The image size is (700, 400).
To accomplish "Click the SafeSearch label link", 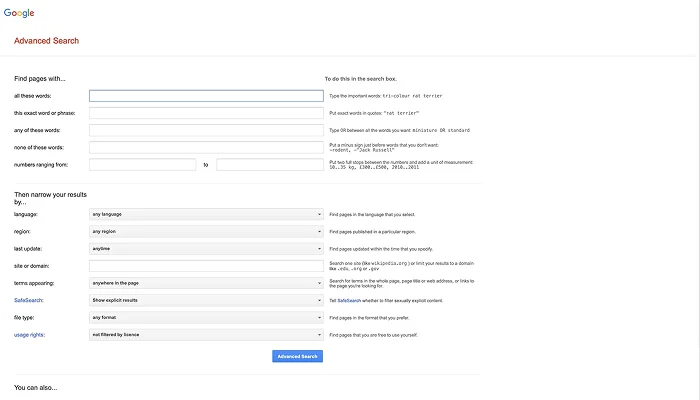I will [x=30, y=300].
